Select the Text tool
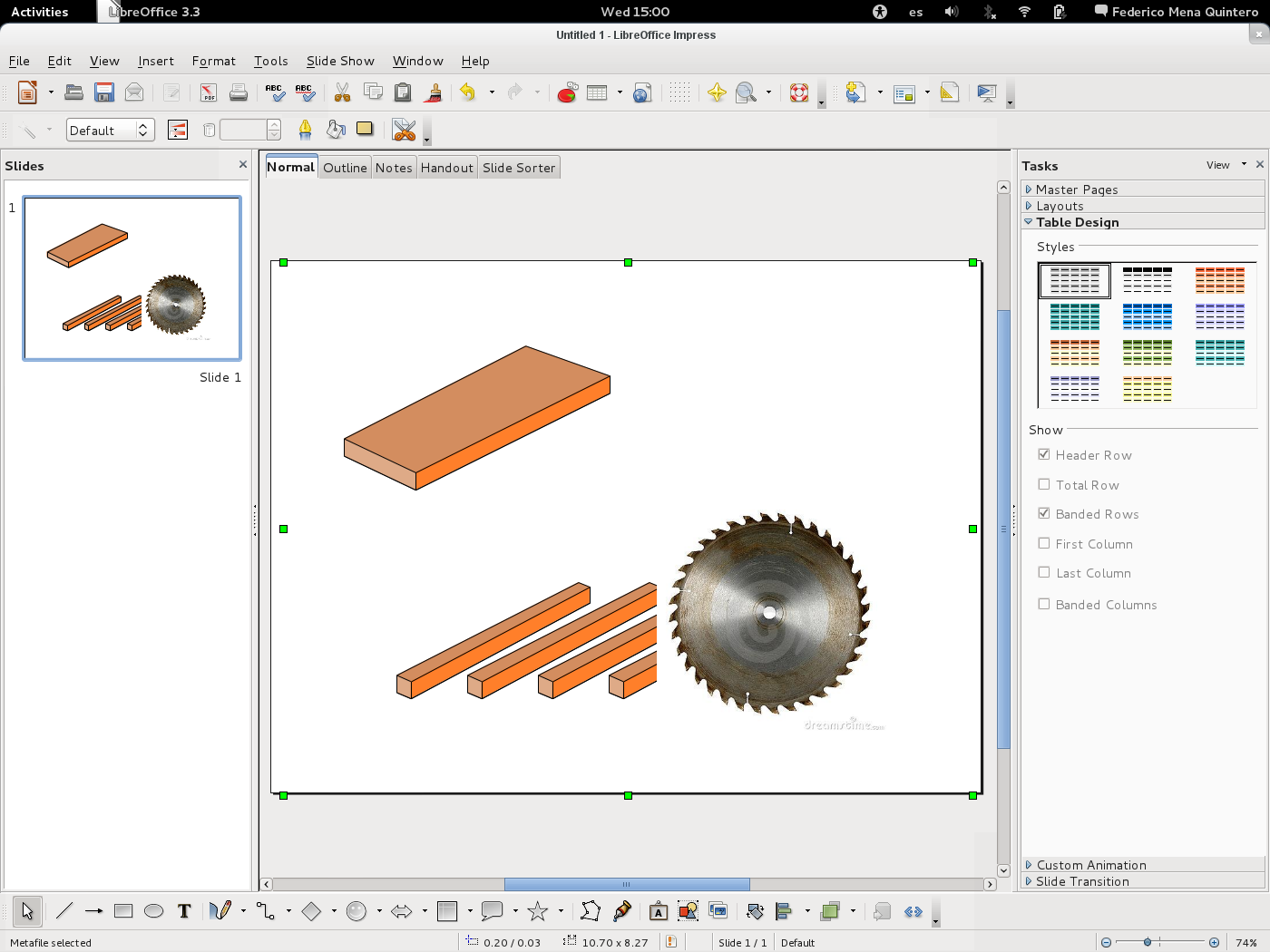The width and height of the screenshot is (1270, 952). tap(184, 911)
